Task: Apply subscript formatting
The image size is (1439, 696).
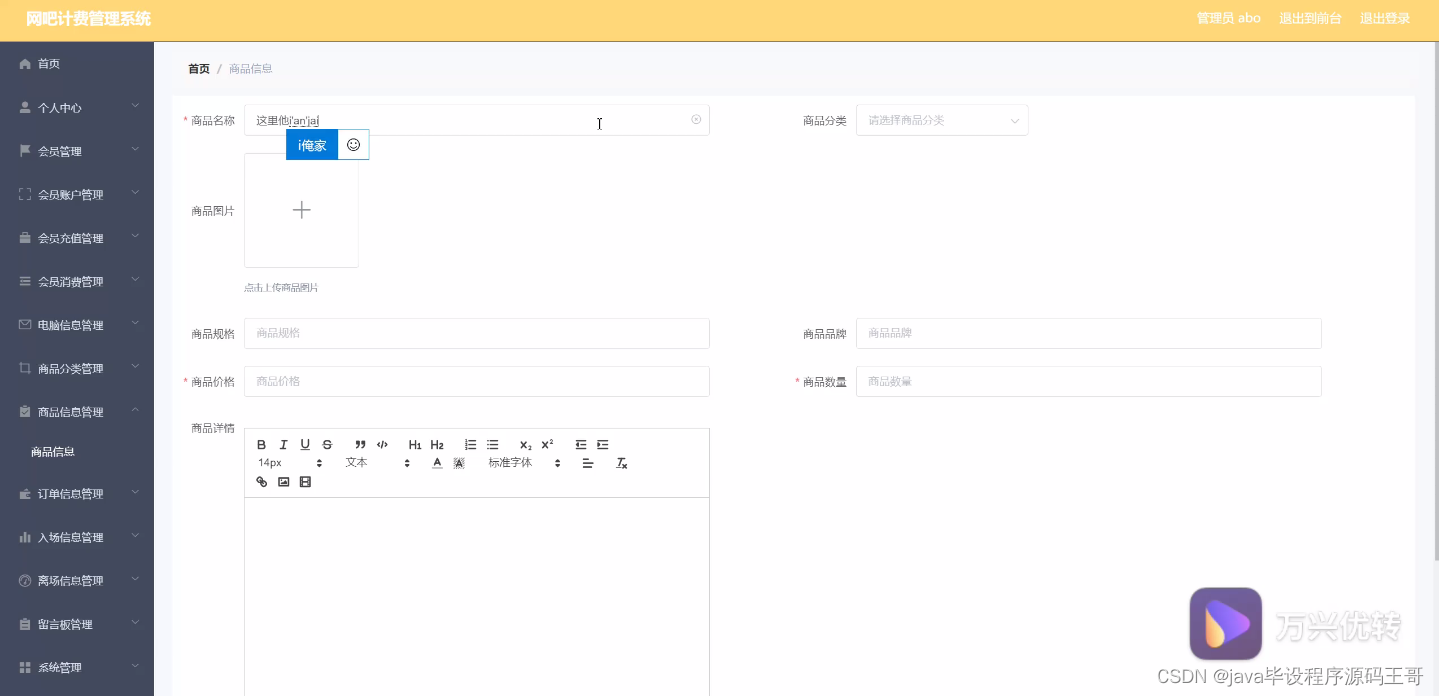Action: coord(525,445)
